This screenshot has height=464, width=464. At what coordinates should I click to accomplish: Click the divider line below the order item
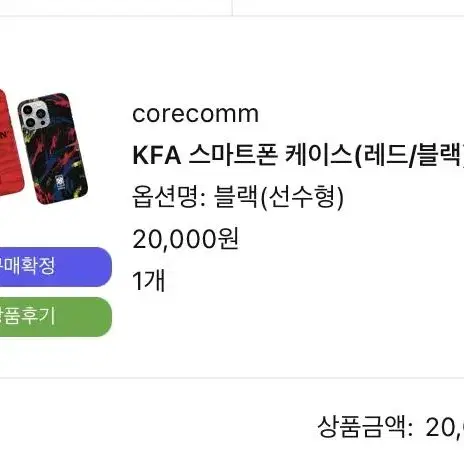pyautogui.click(x=232, y=378)
